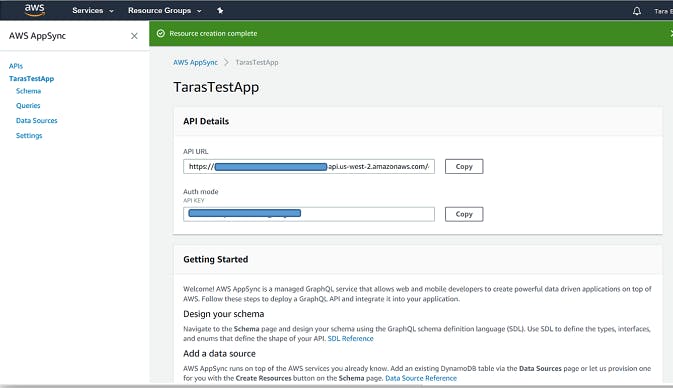Screen dimensions: 673x388
Task: Open the Data Sources page from the sidebar
Action: (x=36, y=121)
